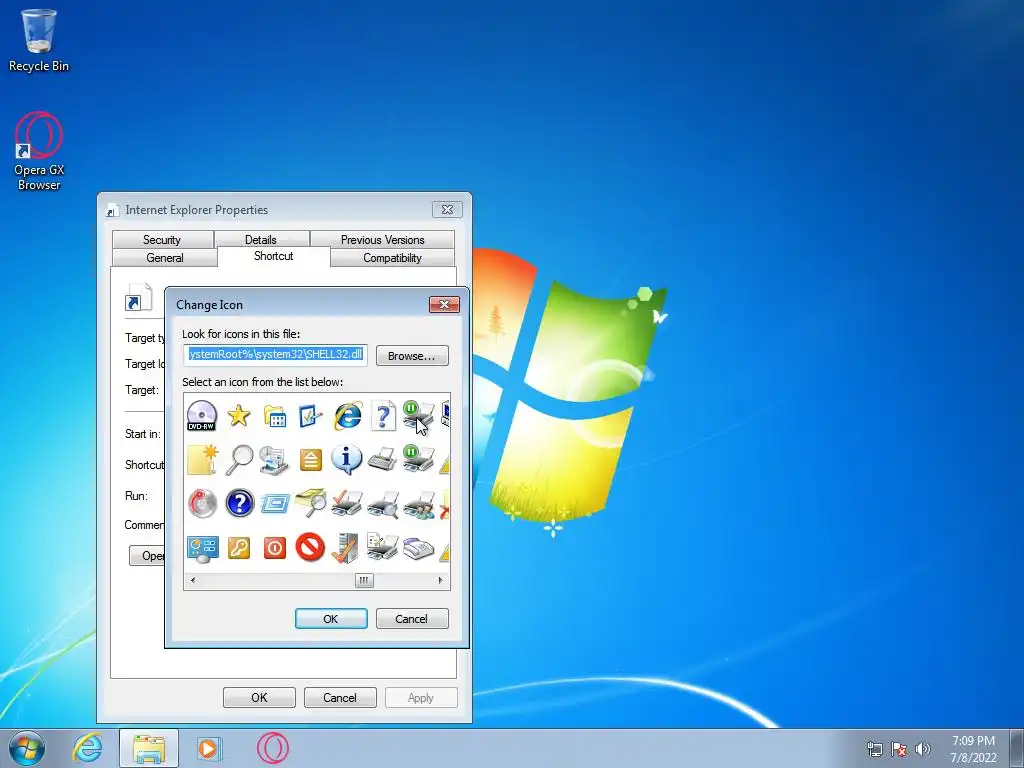Click the network tray icon
The width and height of the screenshot is (1024, 768).
pos(874,749)
